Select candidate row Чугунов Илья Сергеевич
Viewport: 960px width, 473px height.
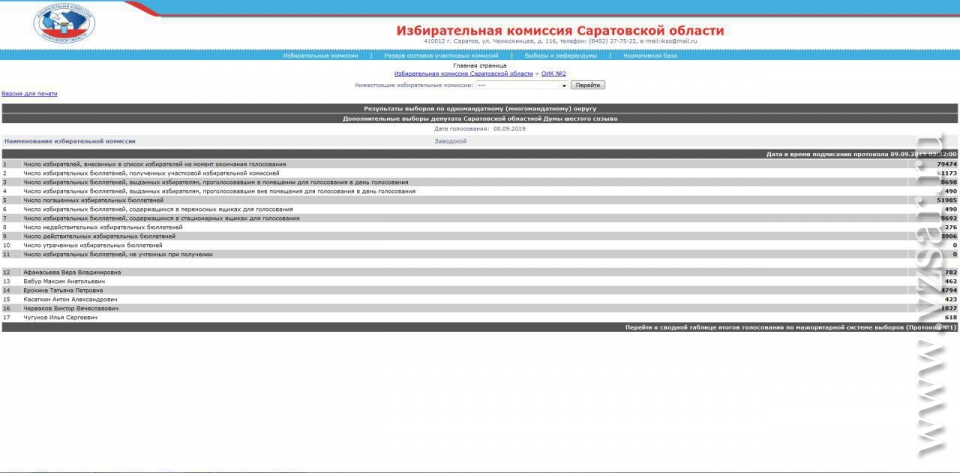click(479, 318)
